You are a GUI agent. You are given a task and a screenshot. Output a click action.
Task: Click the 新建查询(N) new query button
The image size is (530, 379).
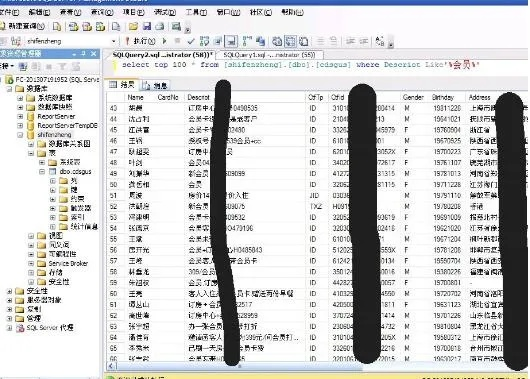coord(22,26)
